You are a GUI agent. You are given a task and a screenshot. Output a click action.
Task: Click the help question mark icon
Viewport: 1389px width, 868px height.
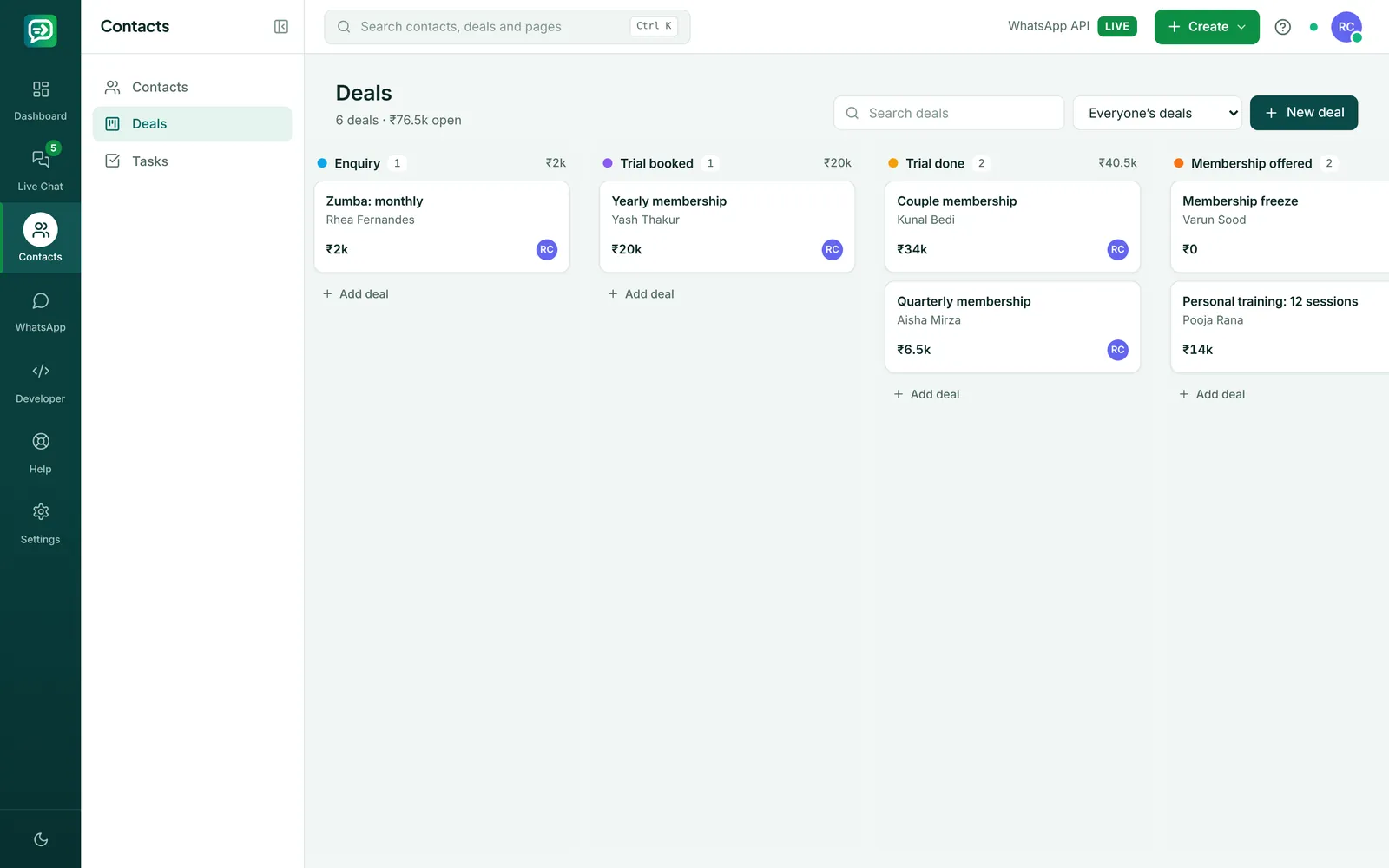coord(1282,27)
